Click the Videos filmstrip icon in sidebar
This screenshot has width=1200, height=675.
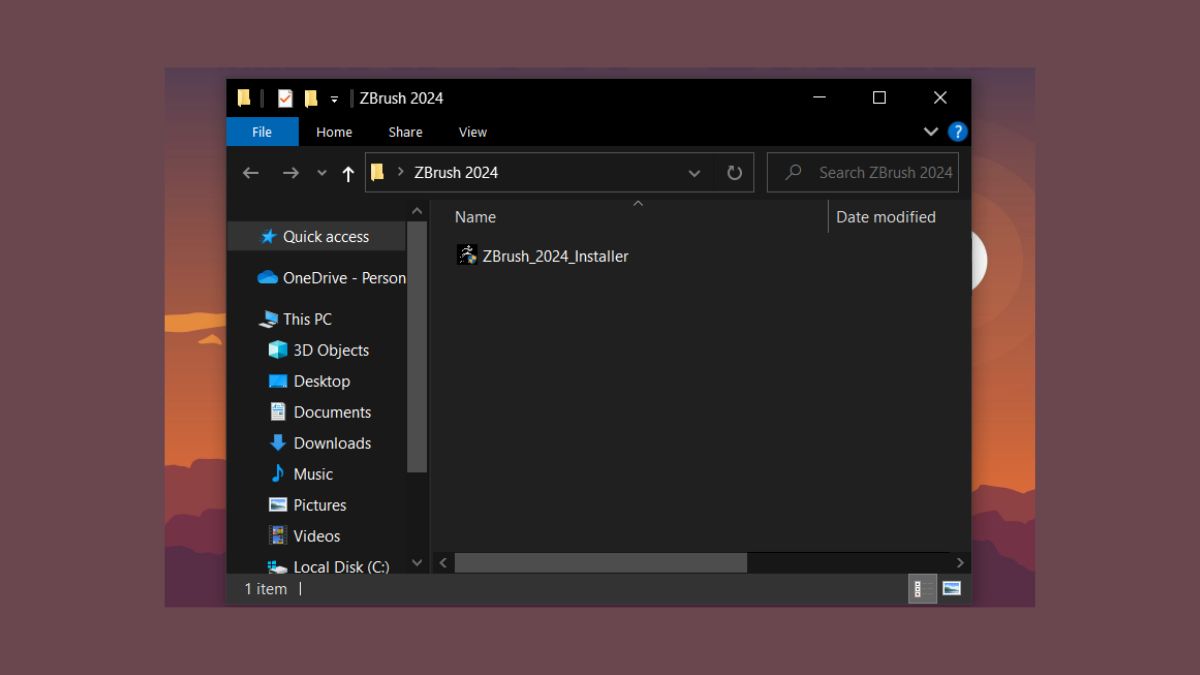278,536
